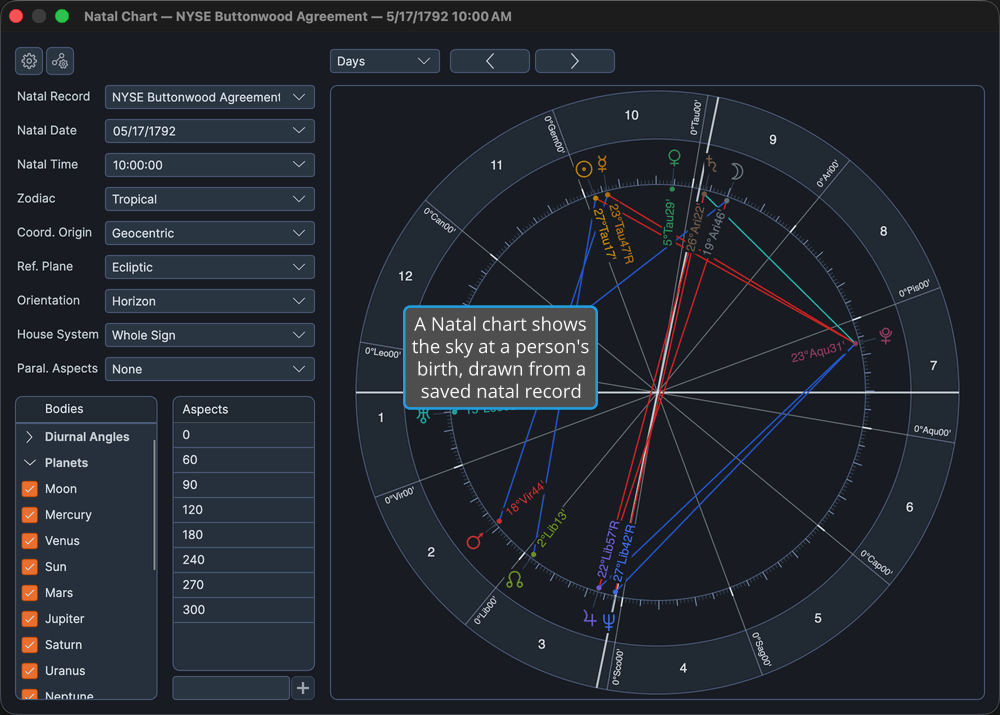Viewport: 1000px width, 715px height.
Task: Open the Days time-step dropdown
Action: point(385,61)
